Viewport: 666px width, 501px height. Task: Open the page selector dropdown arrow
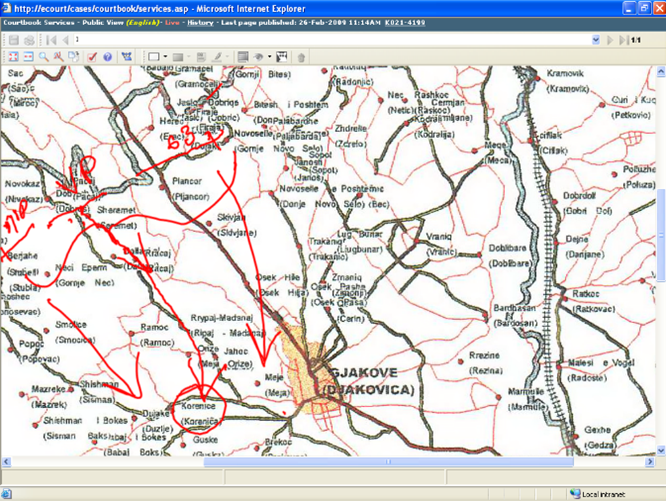click(x=596, y=40)
